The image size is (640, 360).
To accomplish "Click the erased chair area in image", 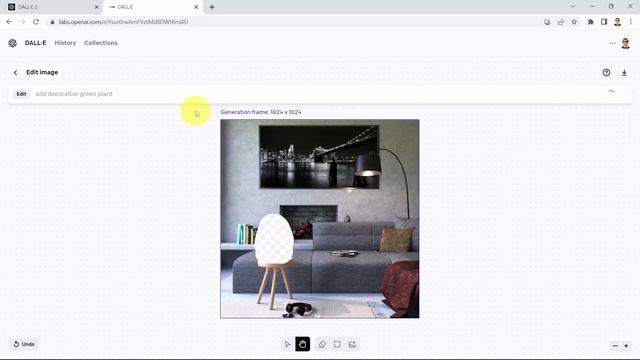I will tap(274, 239).
